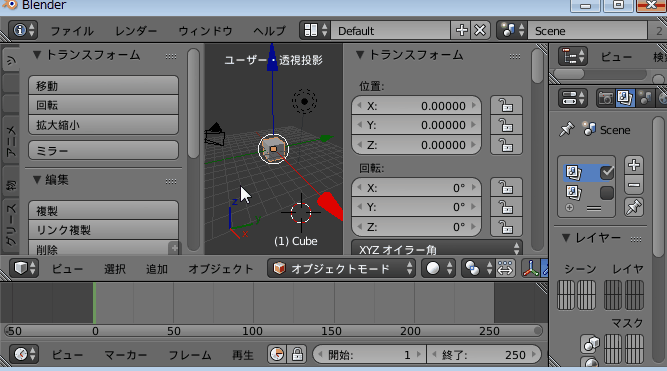The height and width of the screenshot is (371, 667).
Task: Click the 拡大縮小 button
Action: pyautogui.click(x=103, y=125)
